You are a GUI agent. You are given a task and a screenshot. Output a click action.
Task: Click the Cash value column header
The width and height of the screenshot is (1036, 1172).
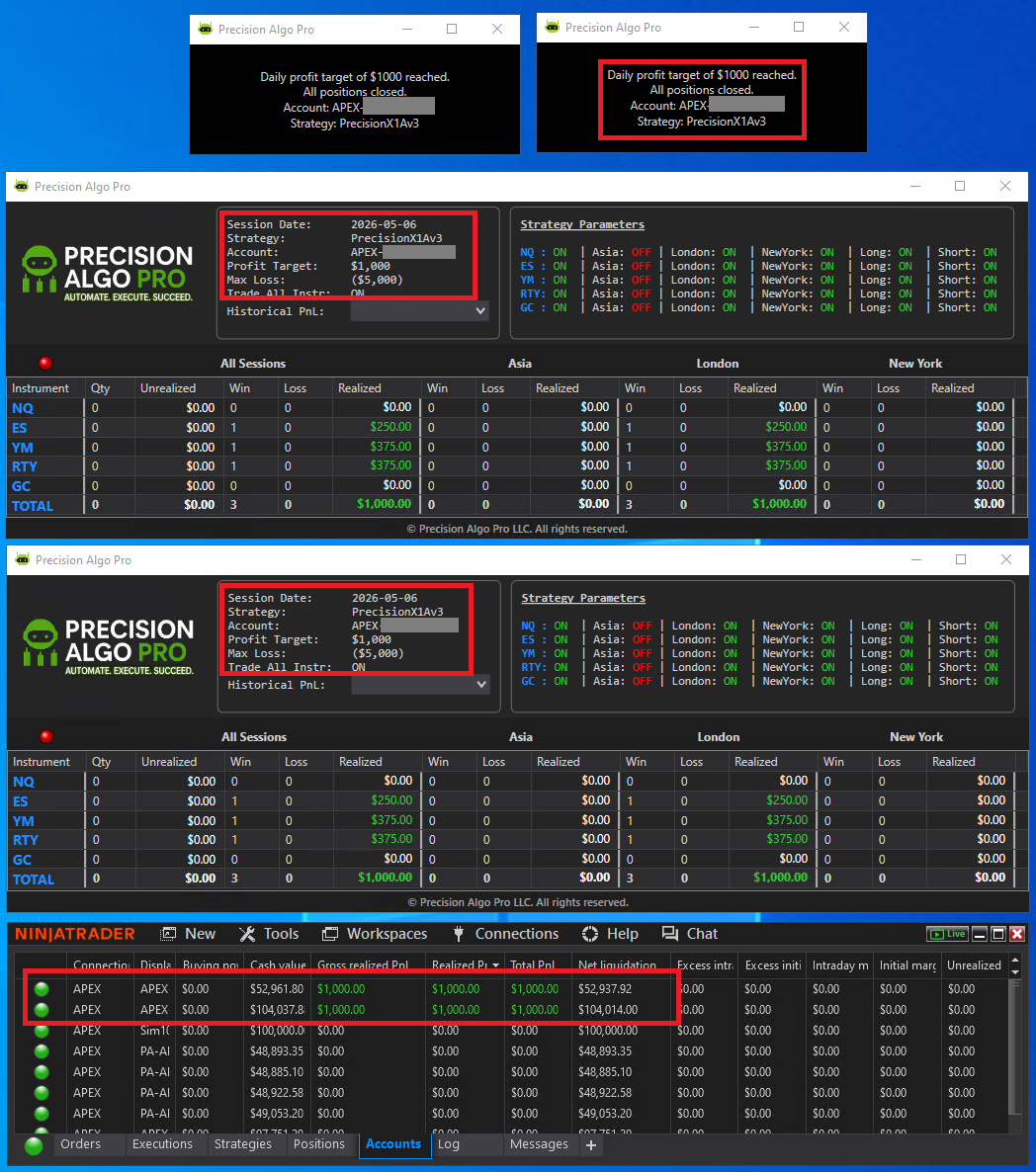coord(278,965)
